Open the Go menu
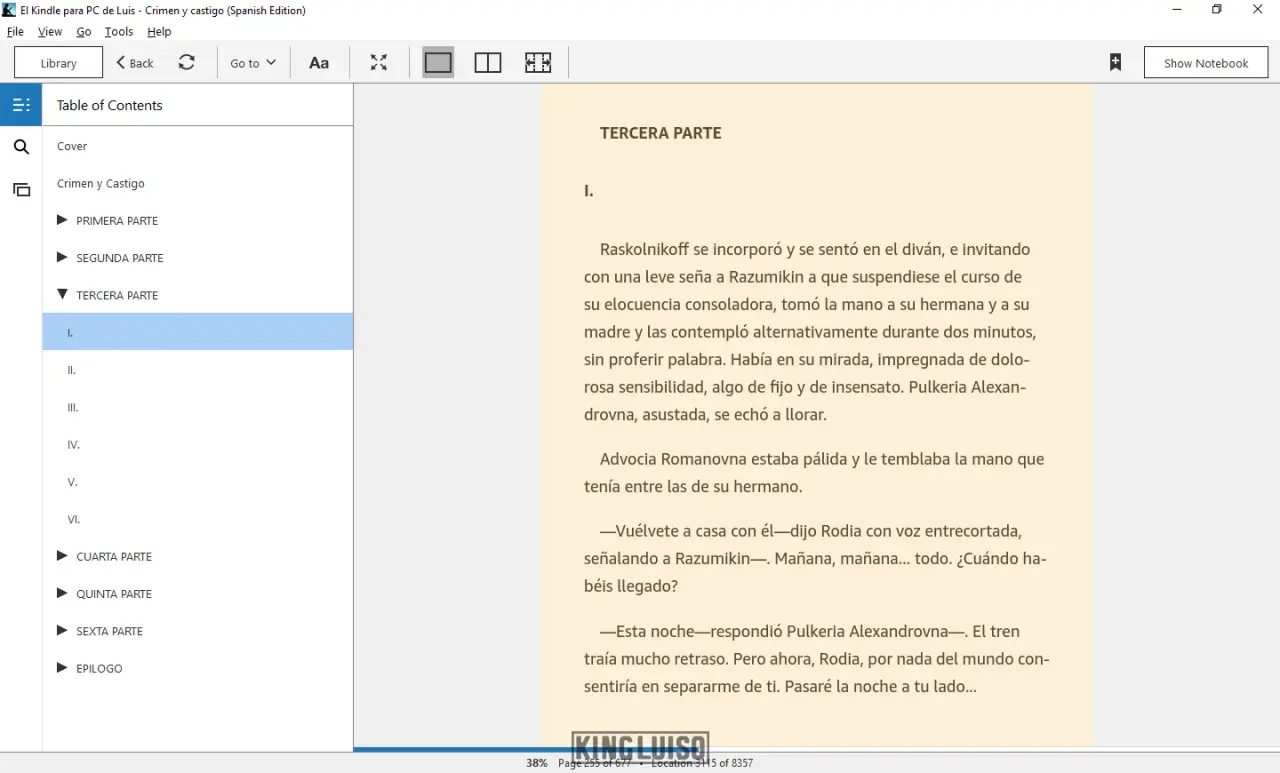 click(x=84, y=32)
